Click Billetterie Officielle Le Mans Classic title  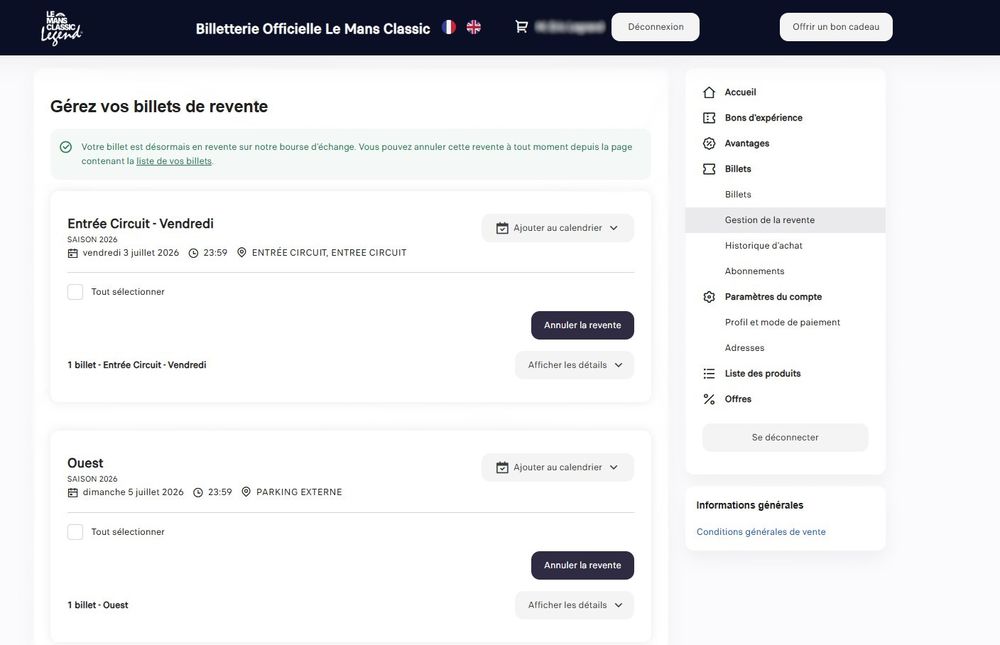coord(312,29)
